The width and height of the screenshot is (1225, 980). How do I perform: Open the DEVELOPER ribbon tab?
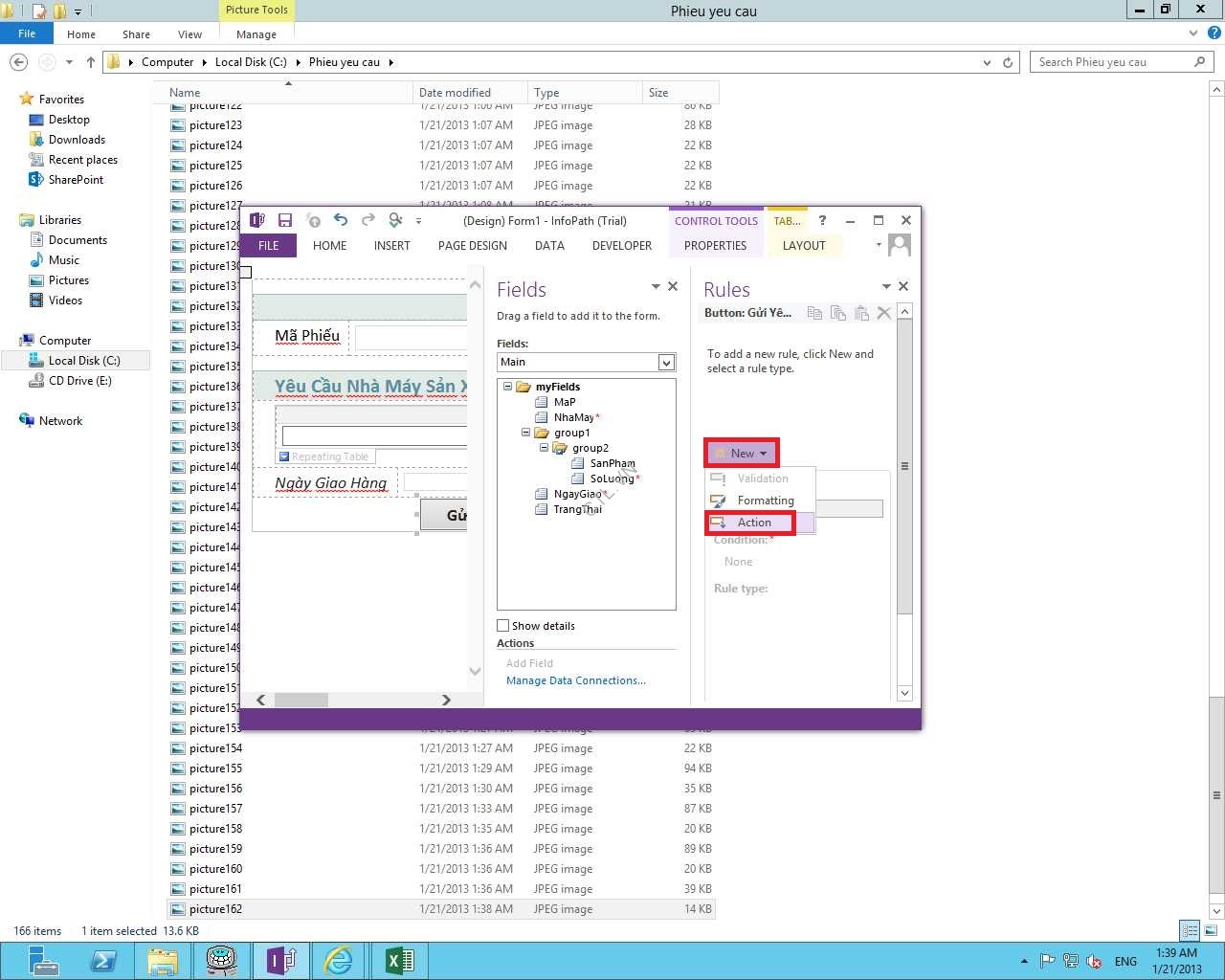tap(621, 246)
